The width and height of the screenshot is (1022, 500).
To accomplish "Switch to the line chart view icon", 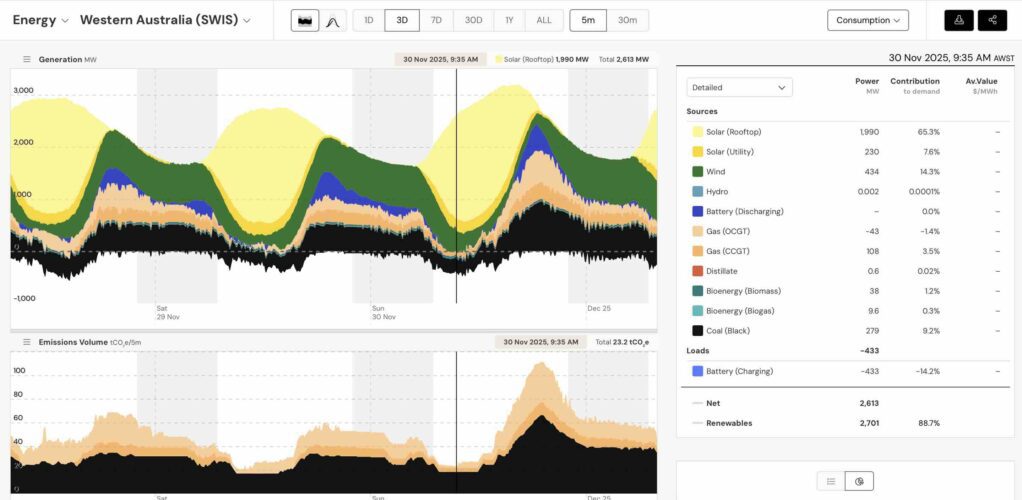I will (332, 20).
